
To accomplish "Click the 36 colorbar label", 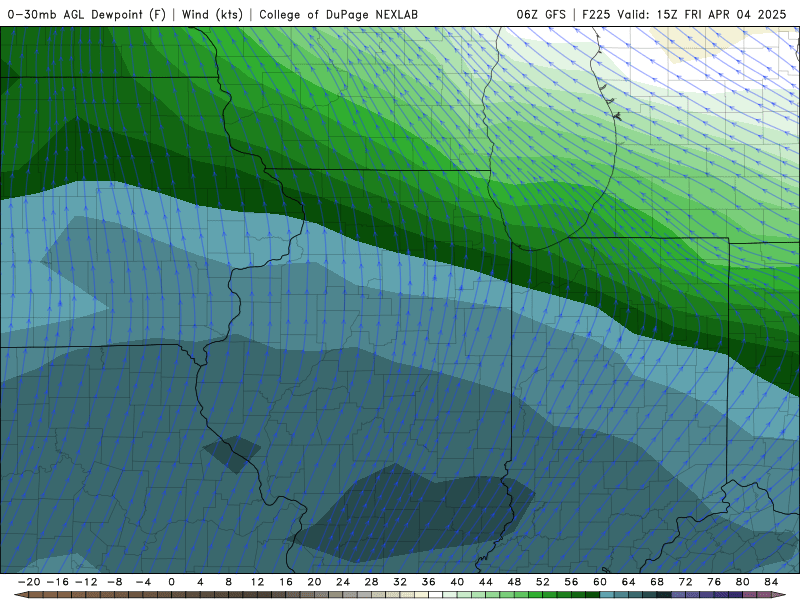I will (x=429, y=582).
